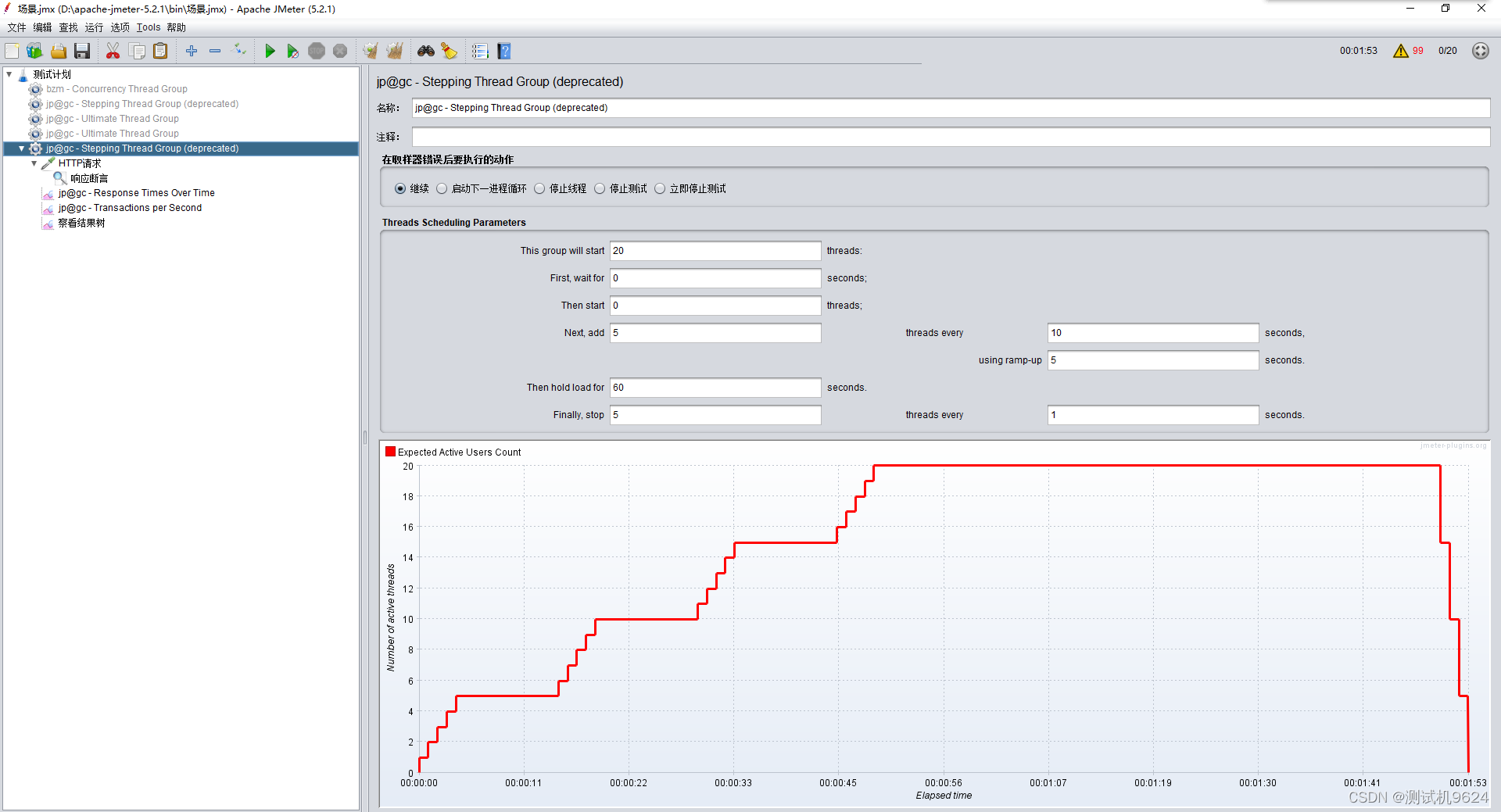
Task: Click the Copy icon in toolbar
Action: coord(137,51)
